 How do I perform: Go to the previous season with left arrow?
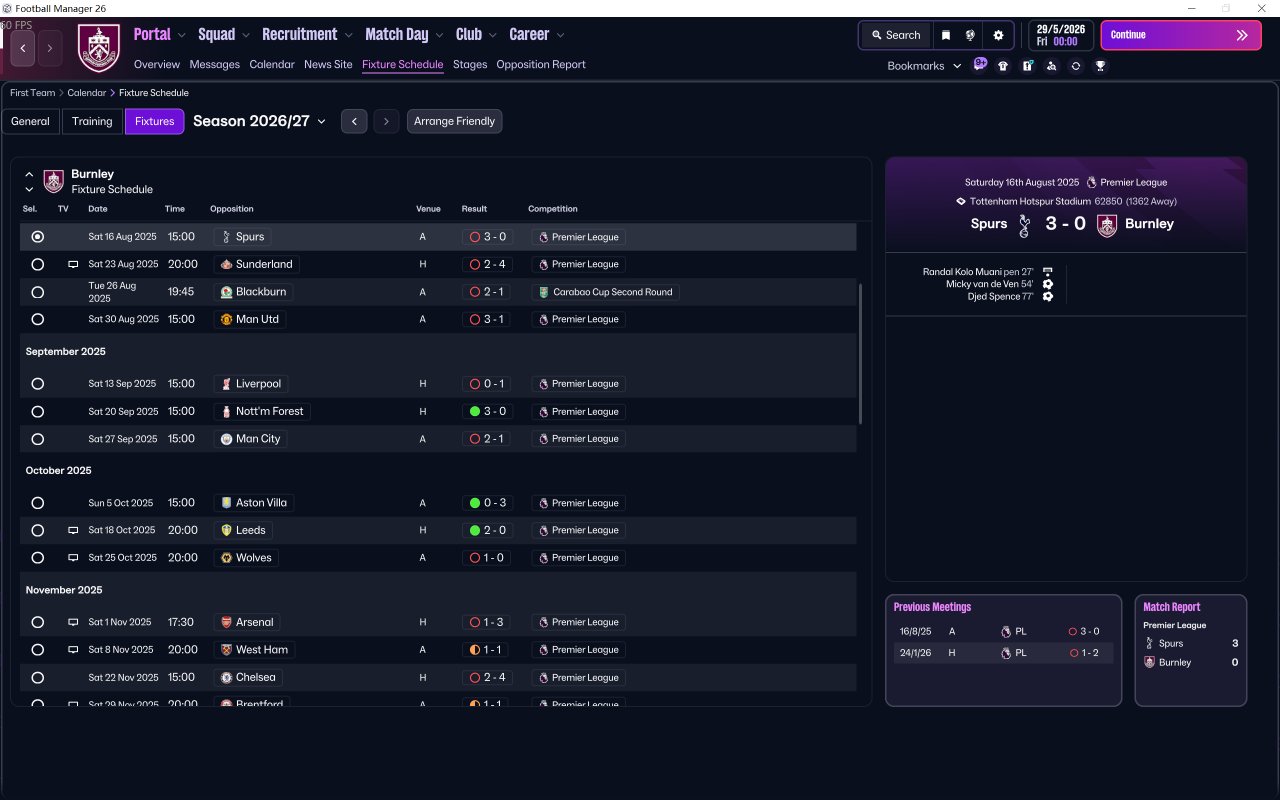coord(354,121)
